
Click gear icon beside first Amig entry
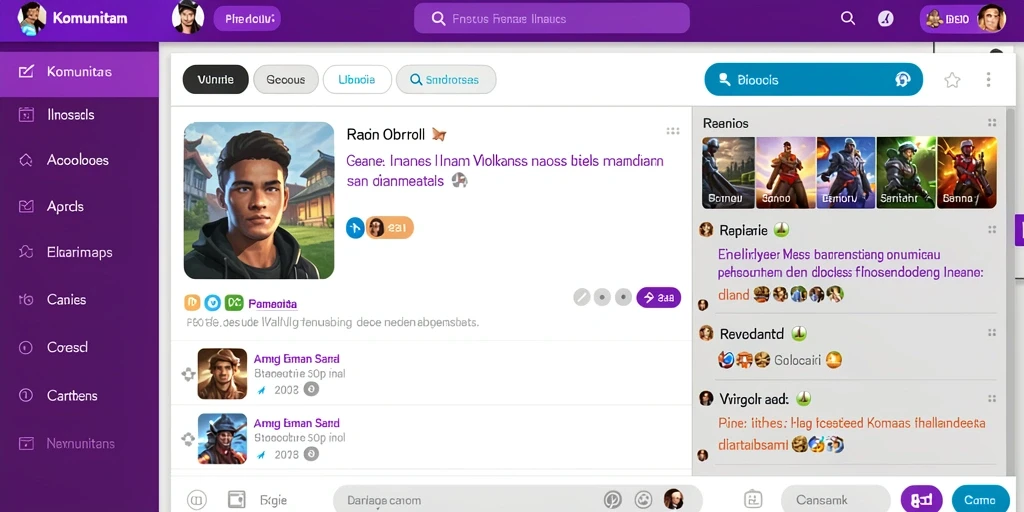(x=188, y=374)
